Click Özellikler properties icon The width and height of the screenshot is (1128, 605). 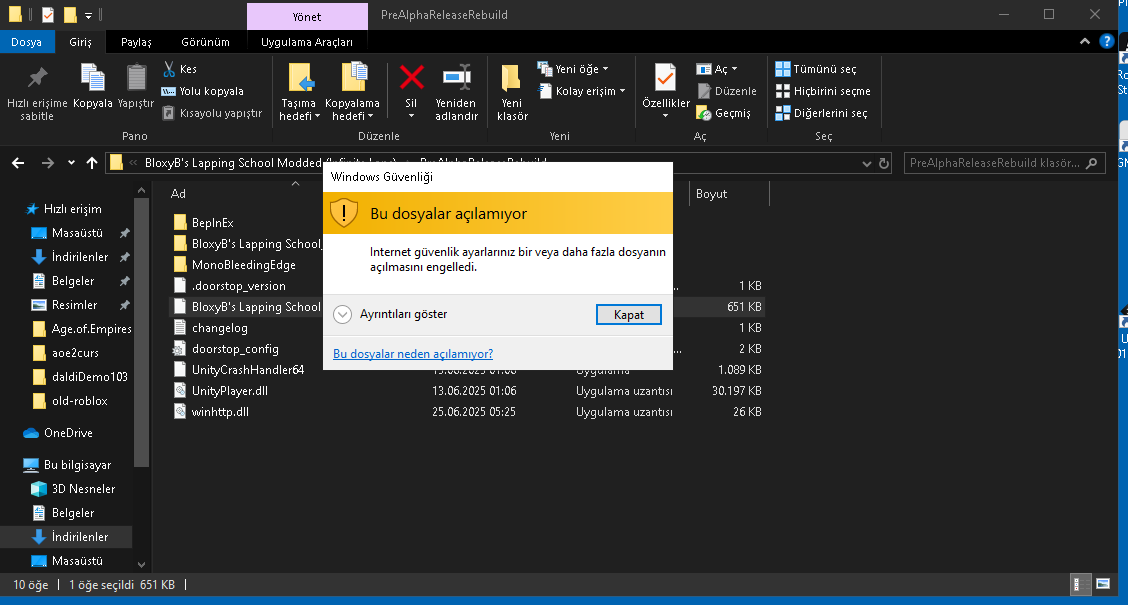point(665,78)
